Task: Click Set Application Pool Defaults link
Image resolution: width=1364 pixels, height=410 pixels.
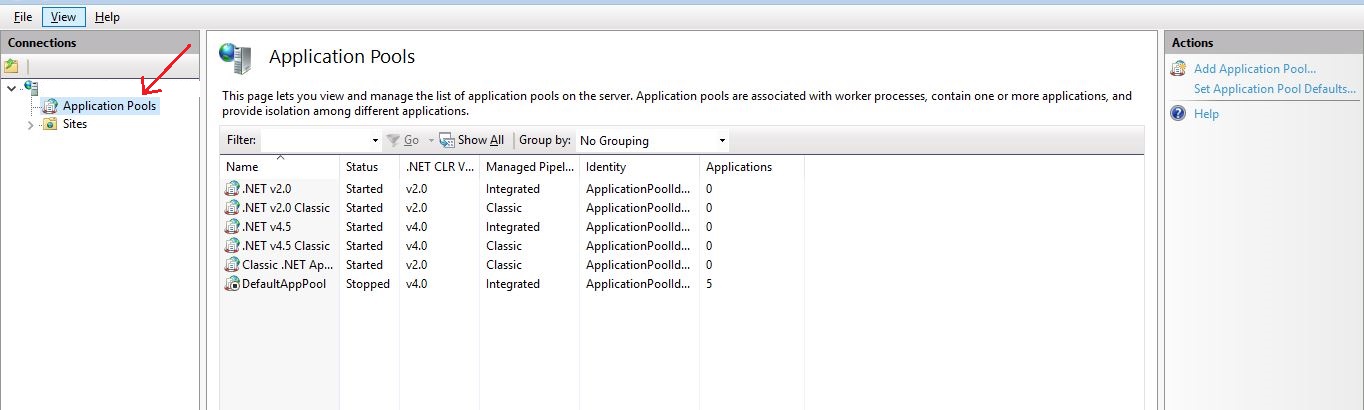Action: 1274,89
